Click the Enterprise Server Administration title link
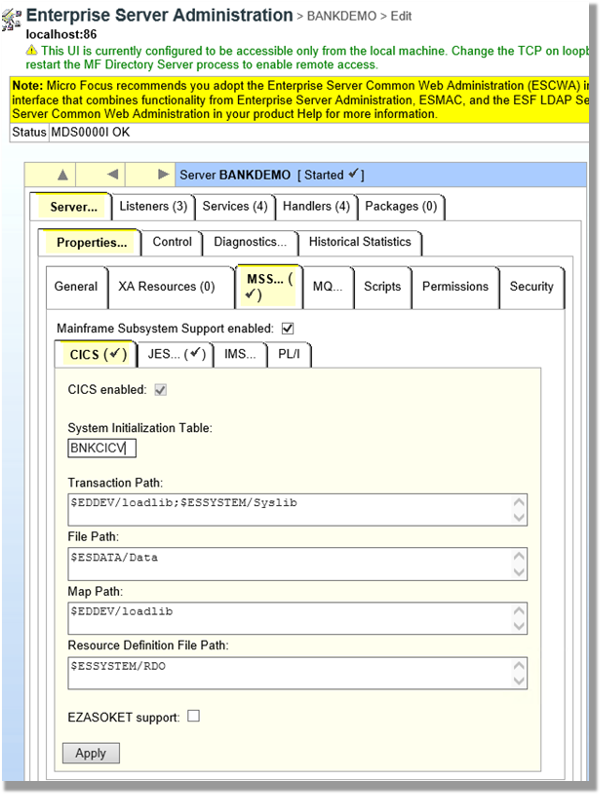 click(159, 16)
